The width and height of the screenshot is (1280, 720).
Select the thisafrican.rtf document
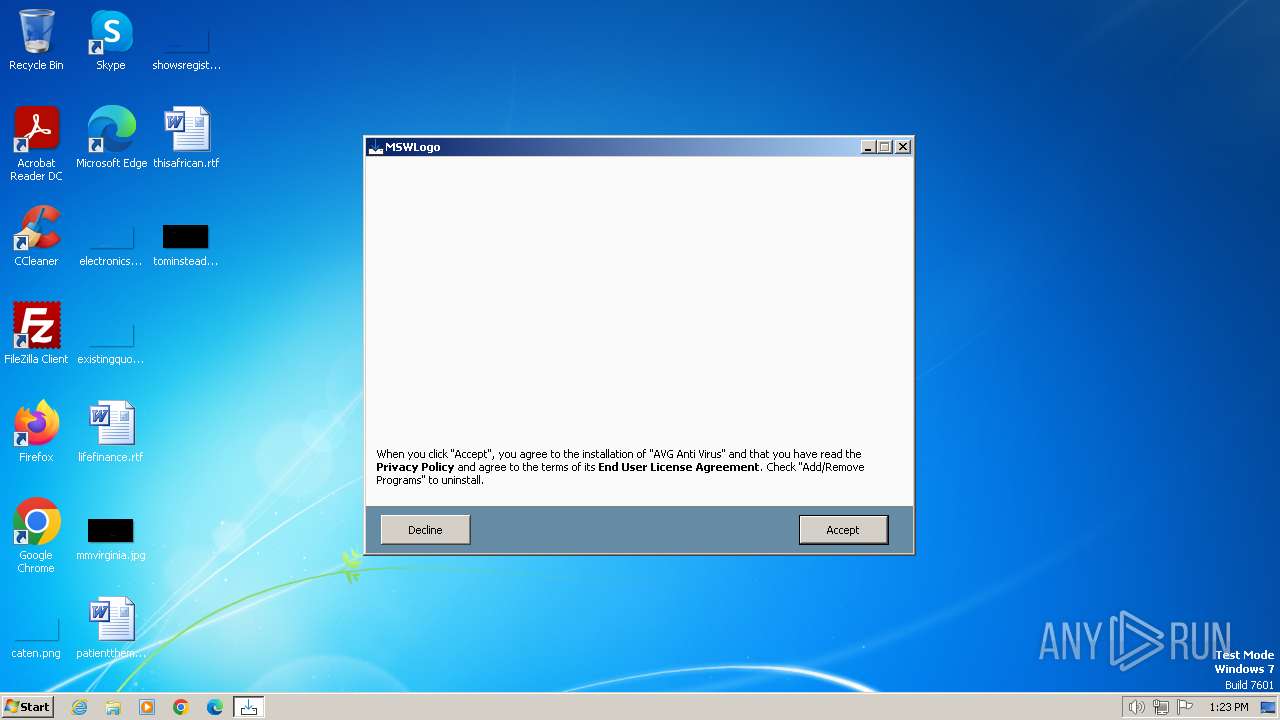click(x=186, y=138)
